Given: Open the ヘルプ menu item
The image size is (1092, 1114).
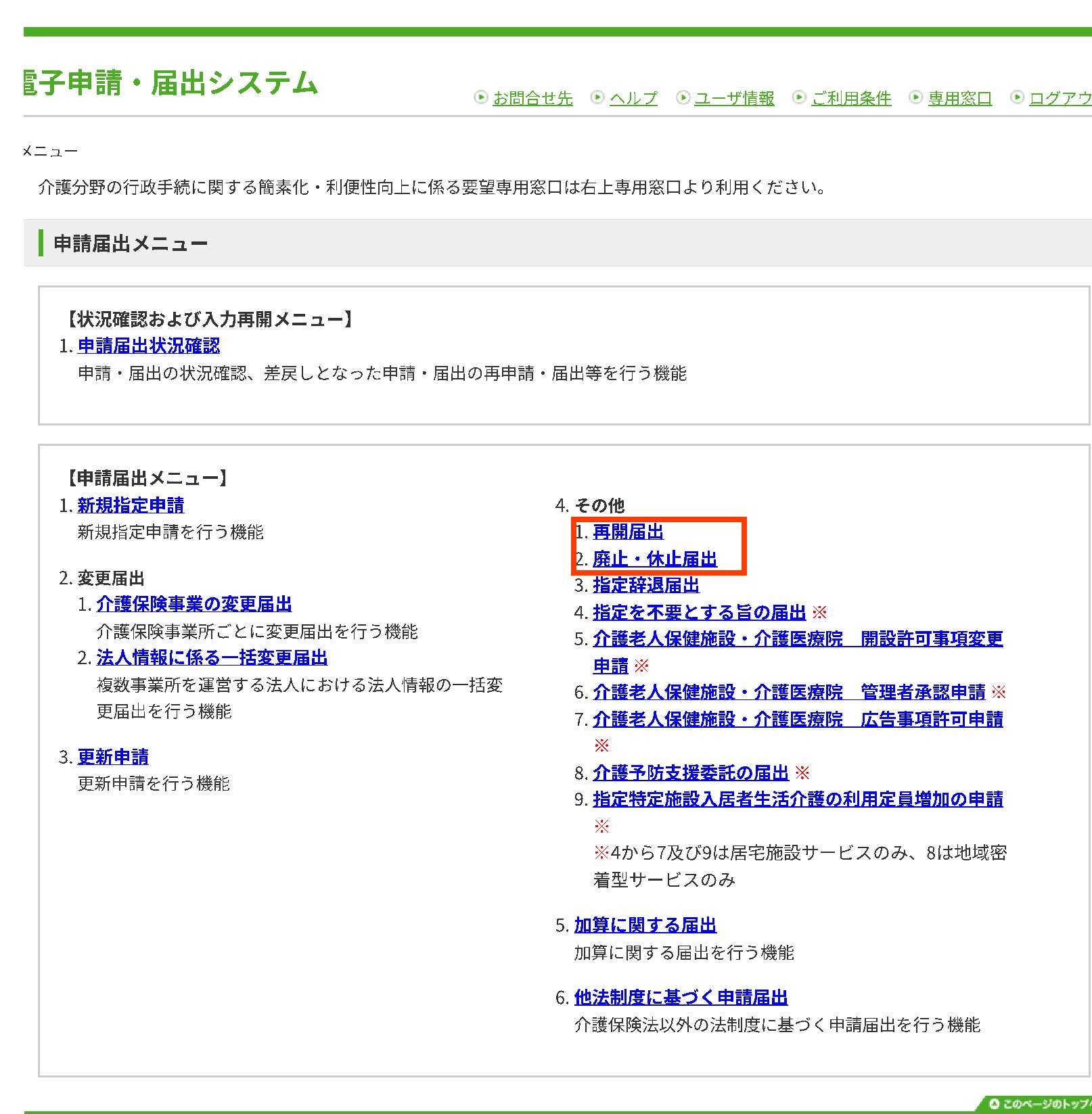Looking at the screenshot, I should point(633,98).
